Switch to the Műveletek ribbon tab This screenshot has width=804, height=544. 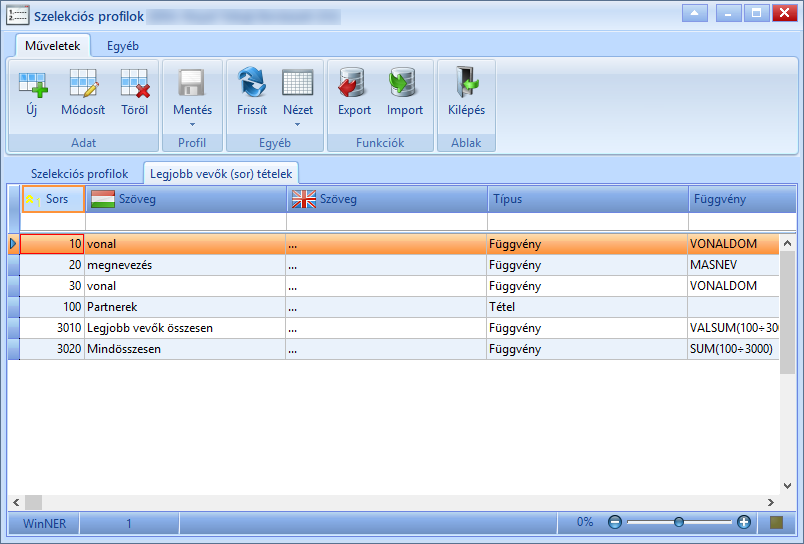tap(53, 46)
